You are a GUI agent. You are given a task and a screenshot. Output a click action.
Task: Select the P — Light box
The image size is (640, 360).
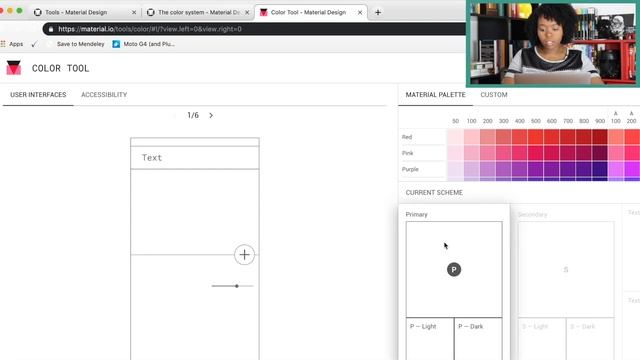tap(430, 339)
